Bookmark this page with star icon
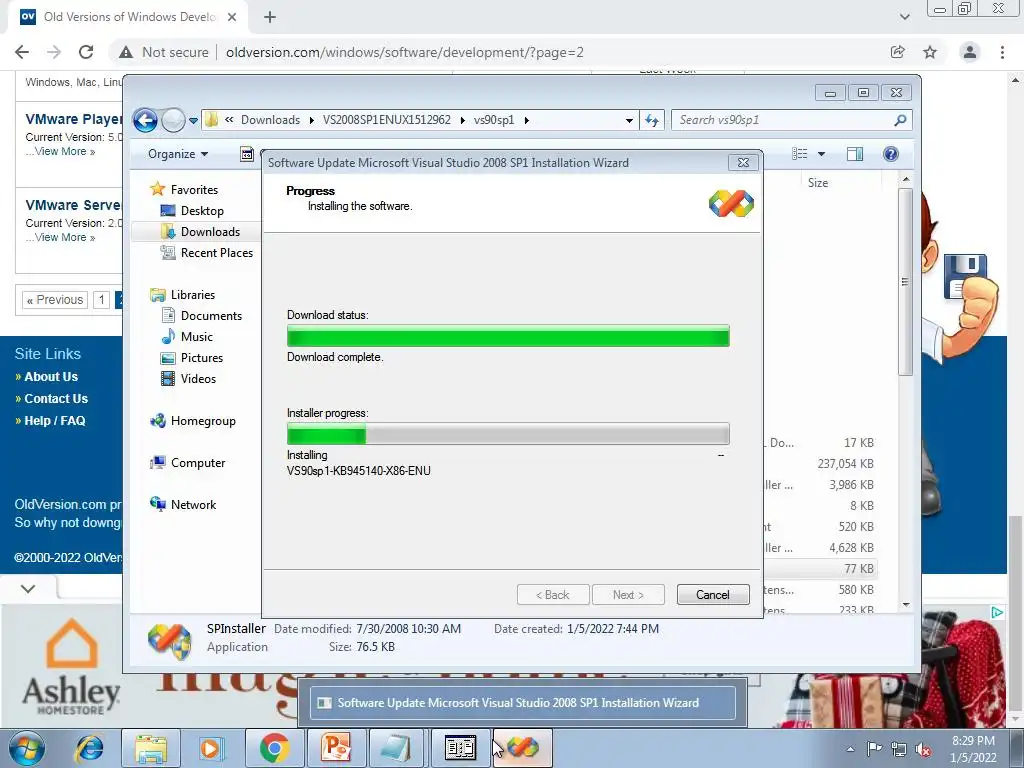This screenshot has height=768, width=1024. (x=930, y=52)
